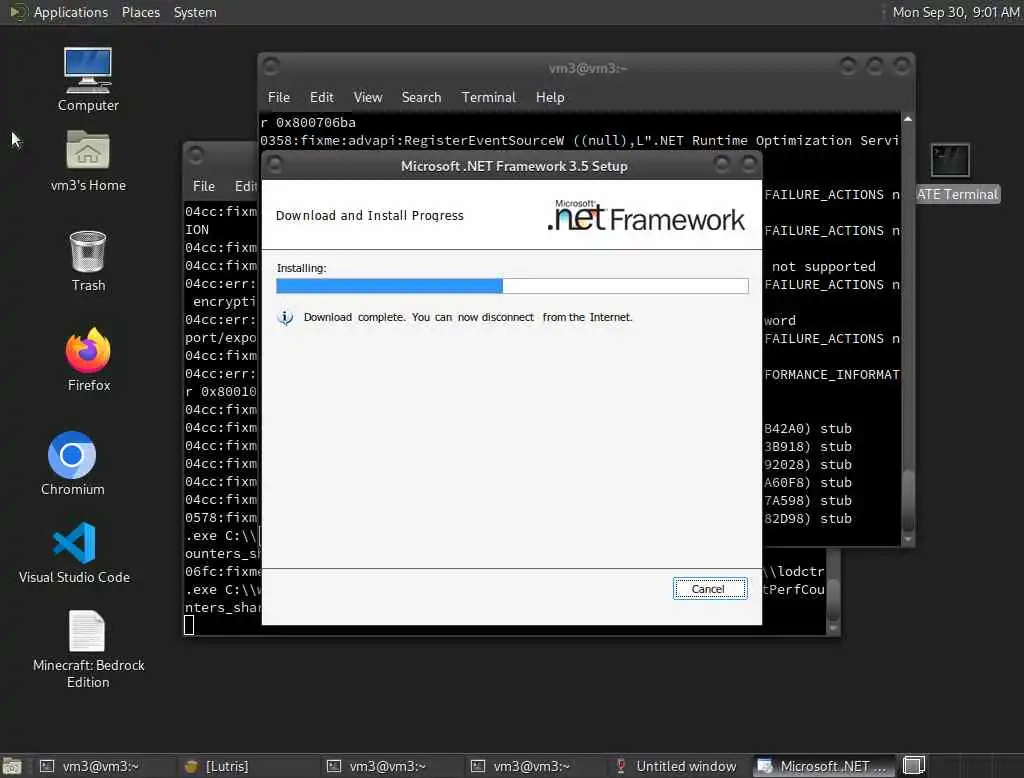The height and width of the screenshot is (778, 1024).
Task: Click window menu button of front terminal
Action: [271, 66]
